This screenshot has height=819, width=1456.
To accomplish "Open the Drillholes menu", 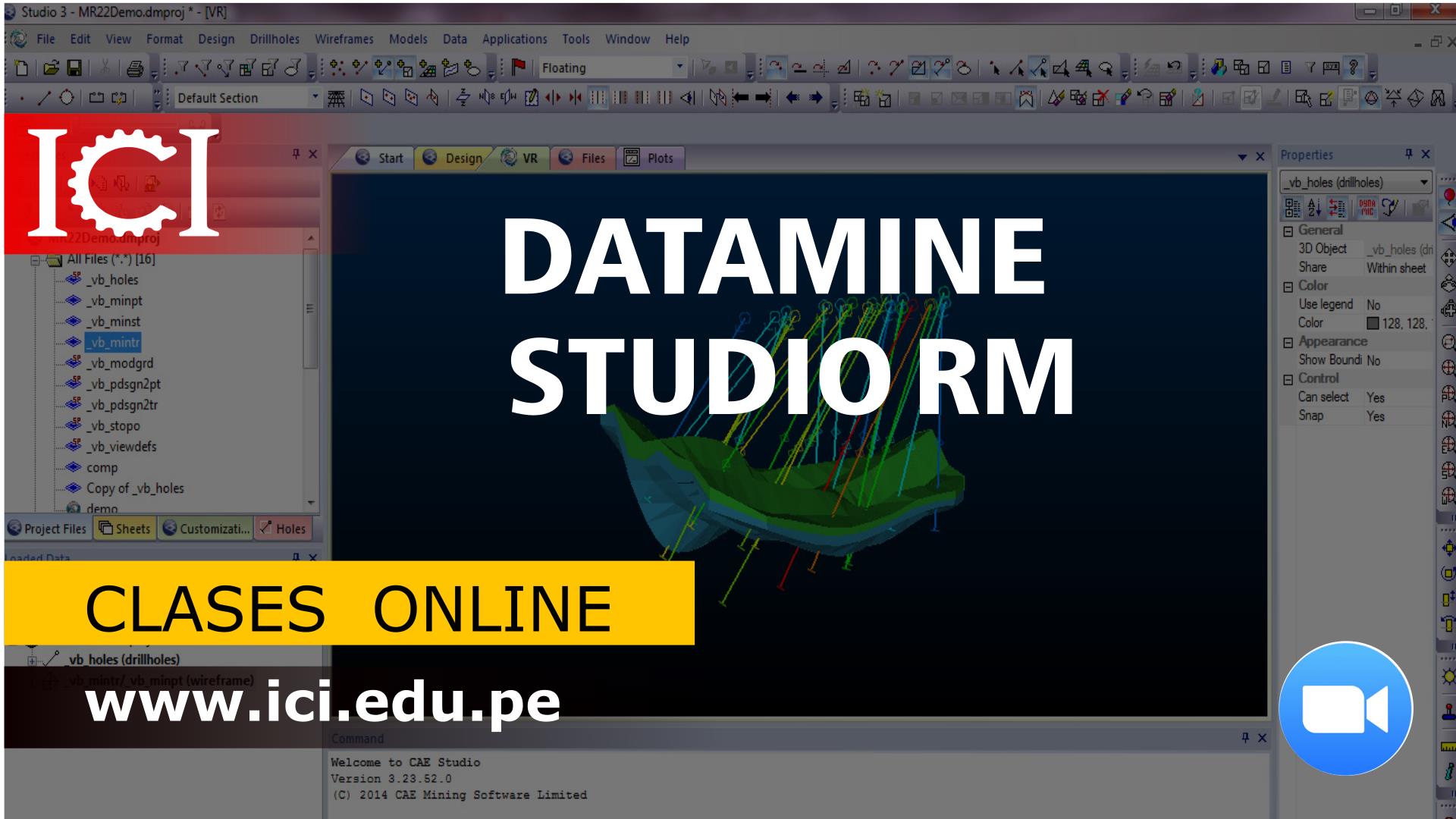I will [275, 39].
